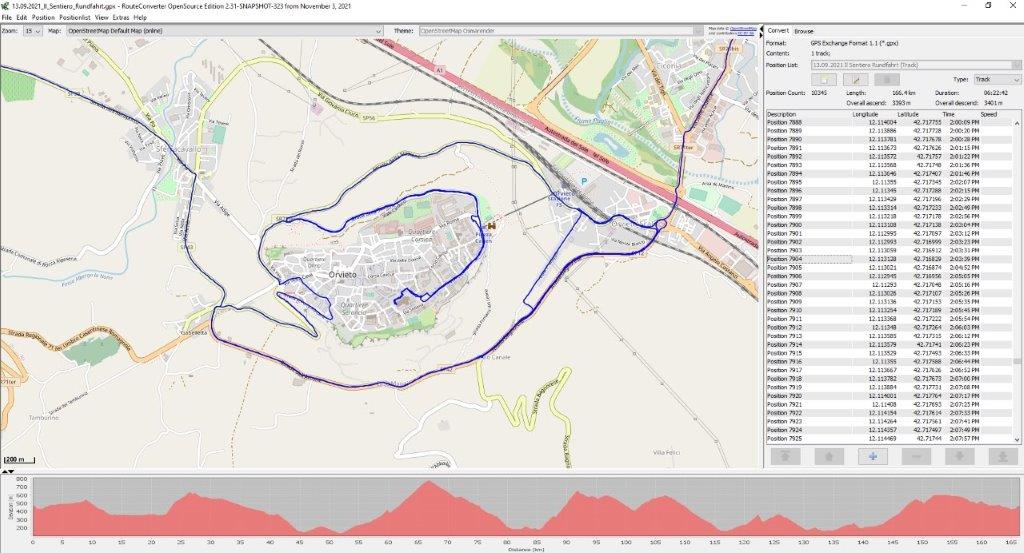Open the Type dropdown showing Track

click(996, 79)
